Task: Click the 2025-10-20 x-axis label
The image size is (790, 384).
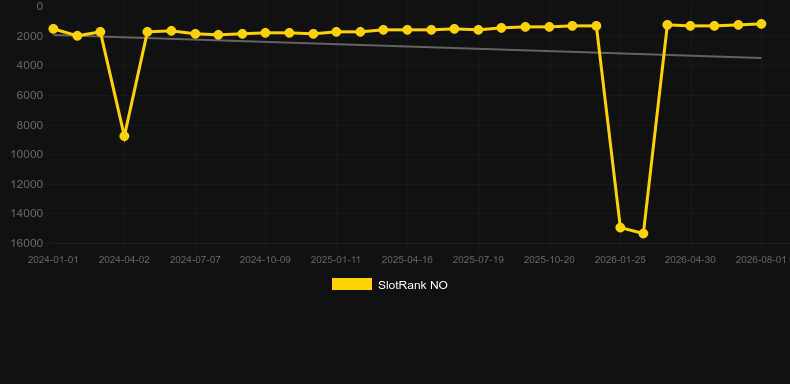Action: pyautogui.click(x=549, y=260)
